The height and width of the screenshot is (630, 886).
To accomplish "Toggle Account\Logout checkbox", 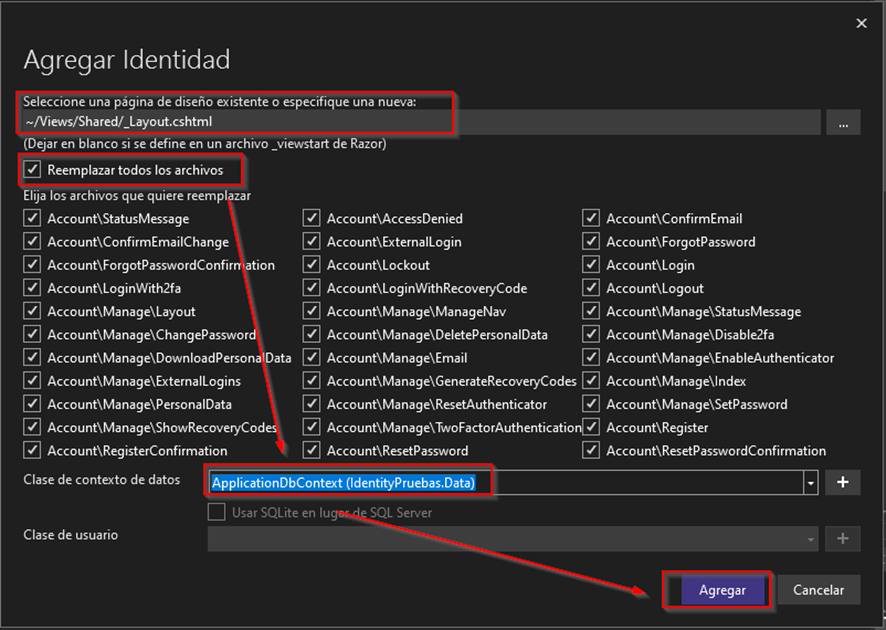I will (x=591, y=289).
